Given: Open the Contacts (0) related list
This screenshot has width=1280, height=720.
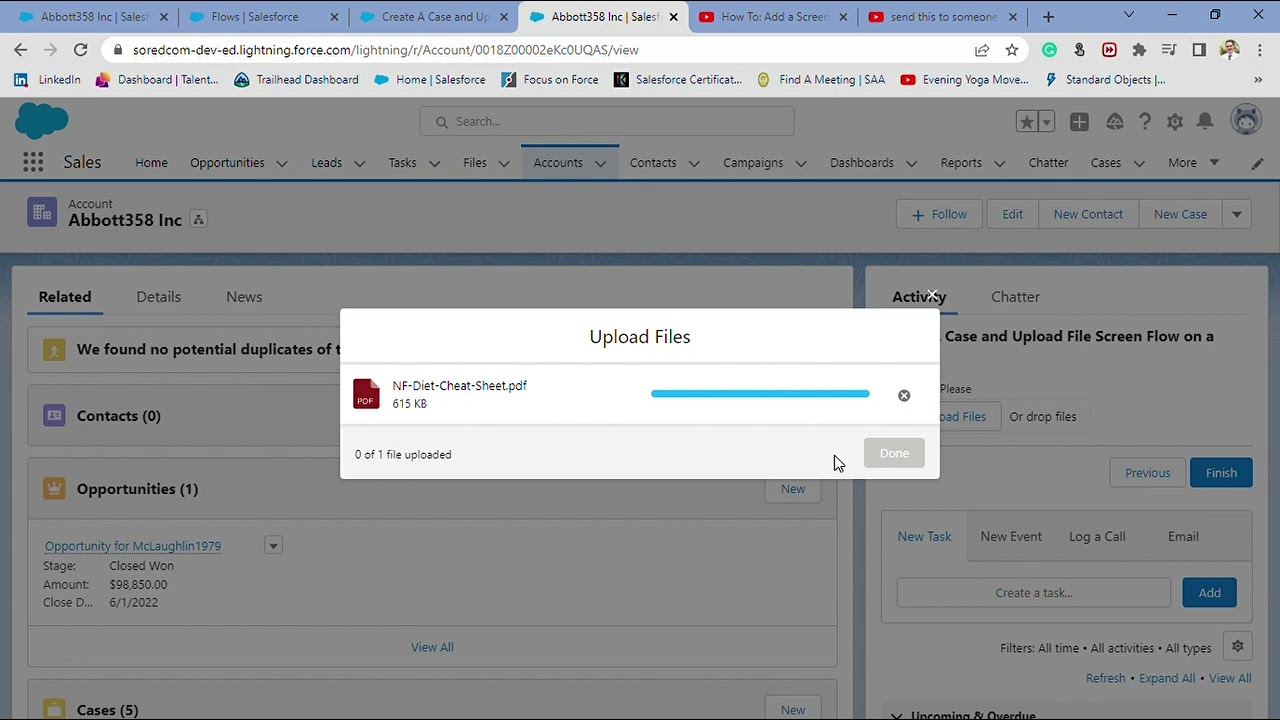Looking at the screenshot, I should (x=118, y=415).
